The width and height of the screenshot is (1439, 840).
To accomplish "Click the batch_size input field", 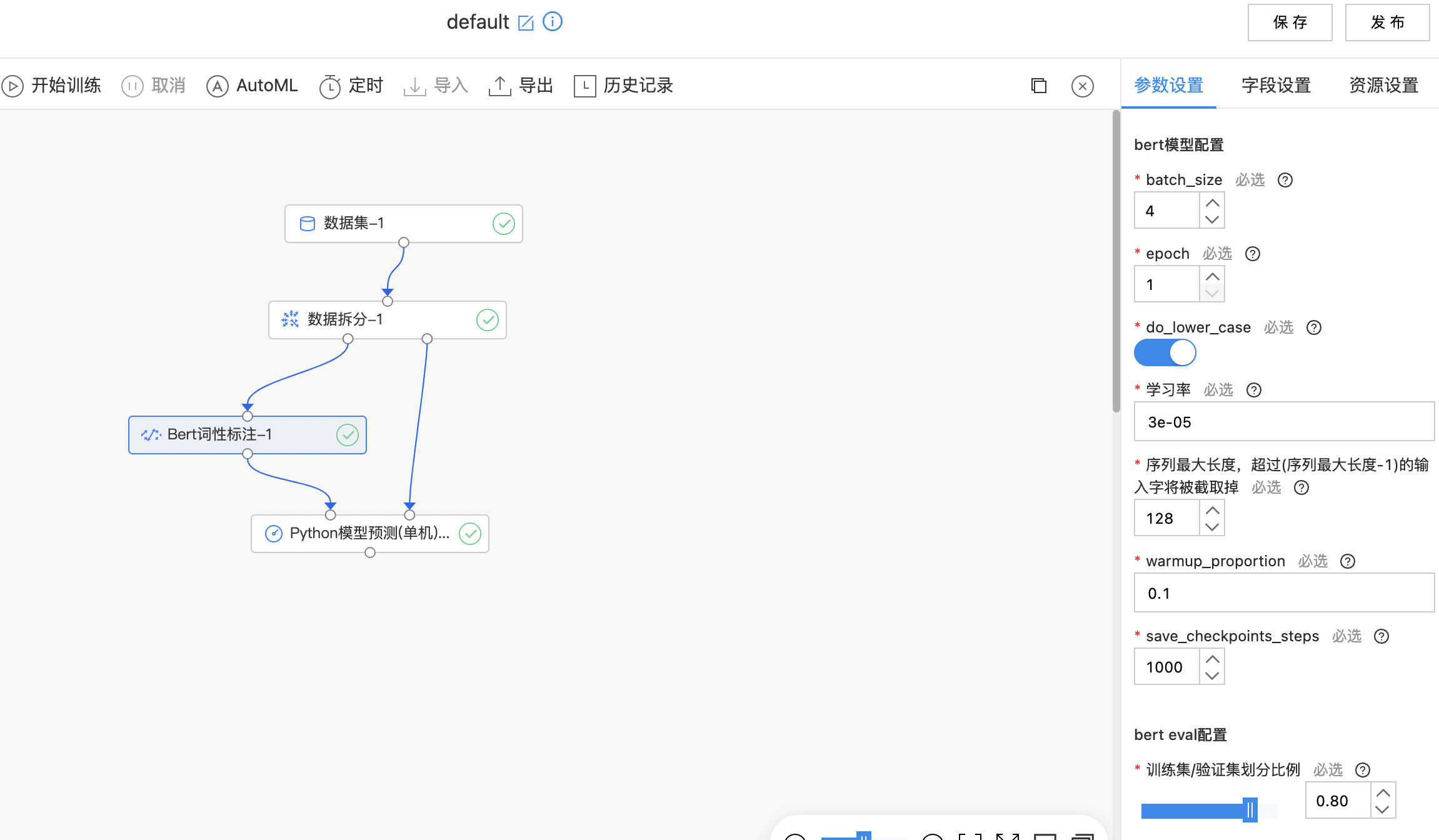I will point(1167,211).
